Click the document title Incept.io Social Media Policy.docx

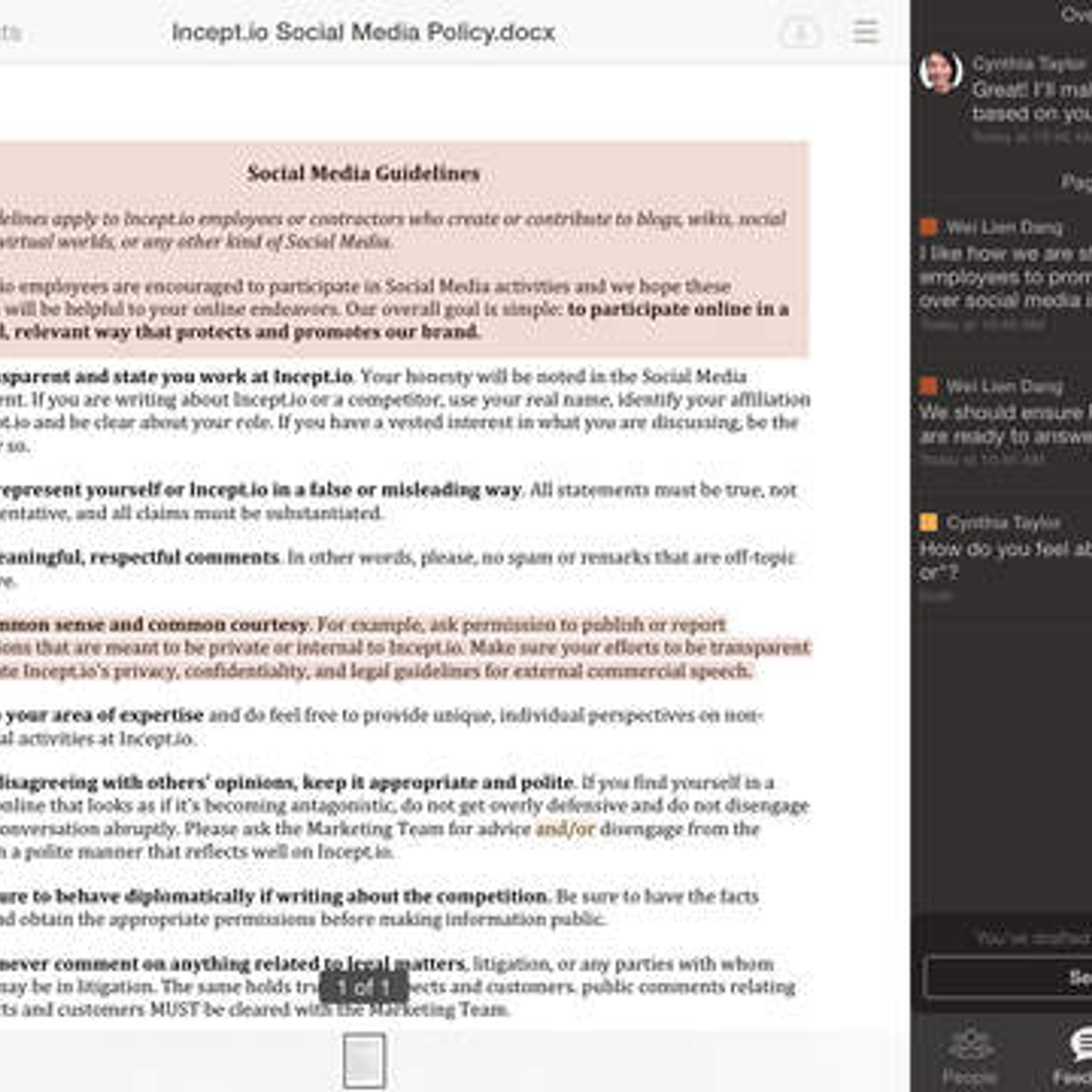(x=363, y=32)
